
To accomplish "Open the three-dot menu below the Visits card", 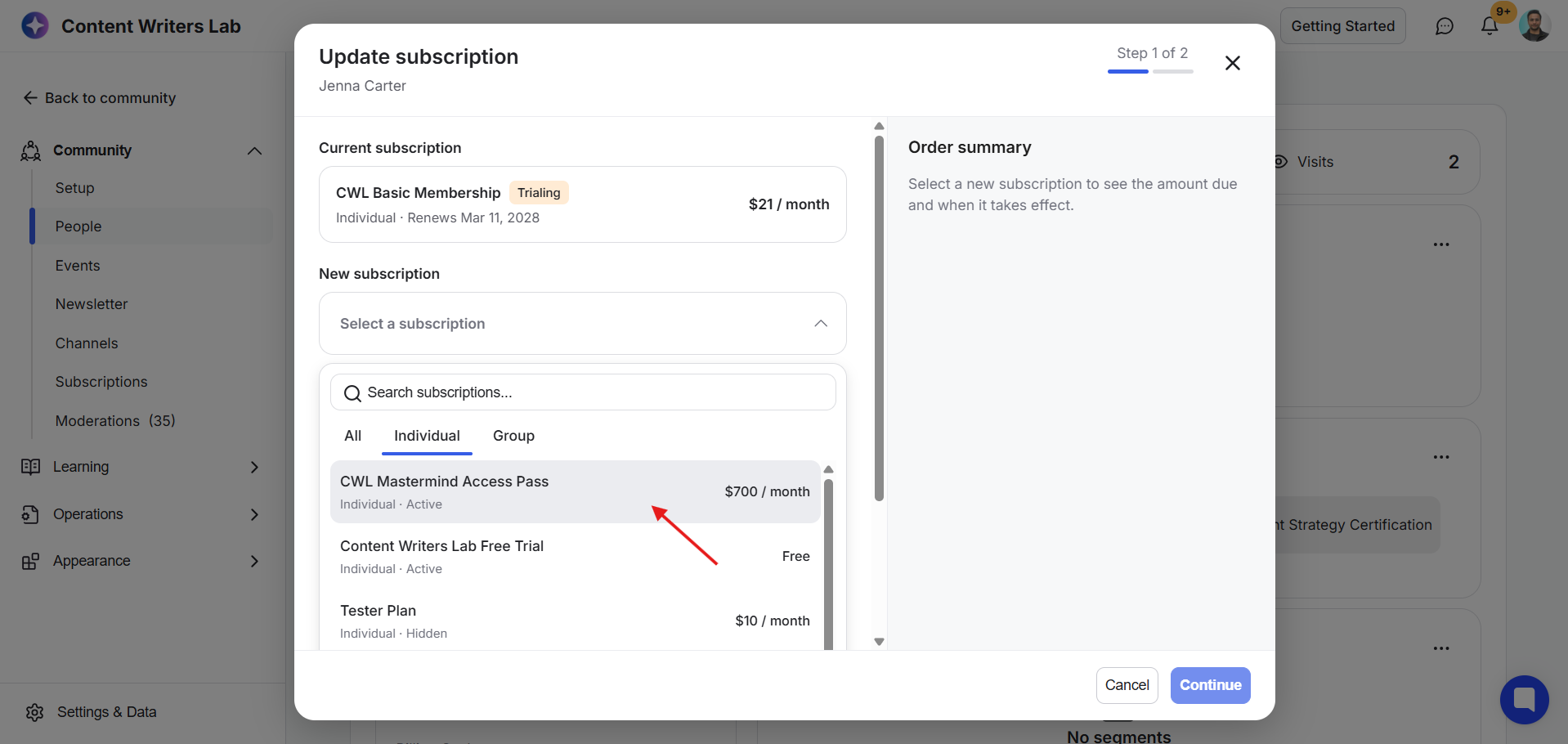I will click(x=1441, y=244).
